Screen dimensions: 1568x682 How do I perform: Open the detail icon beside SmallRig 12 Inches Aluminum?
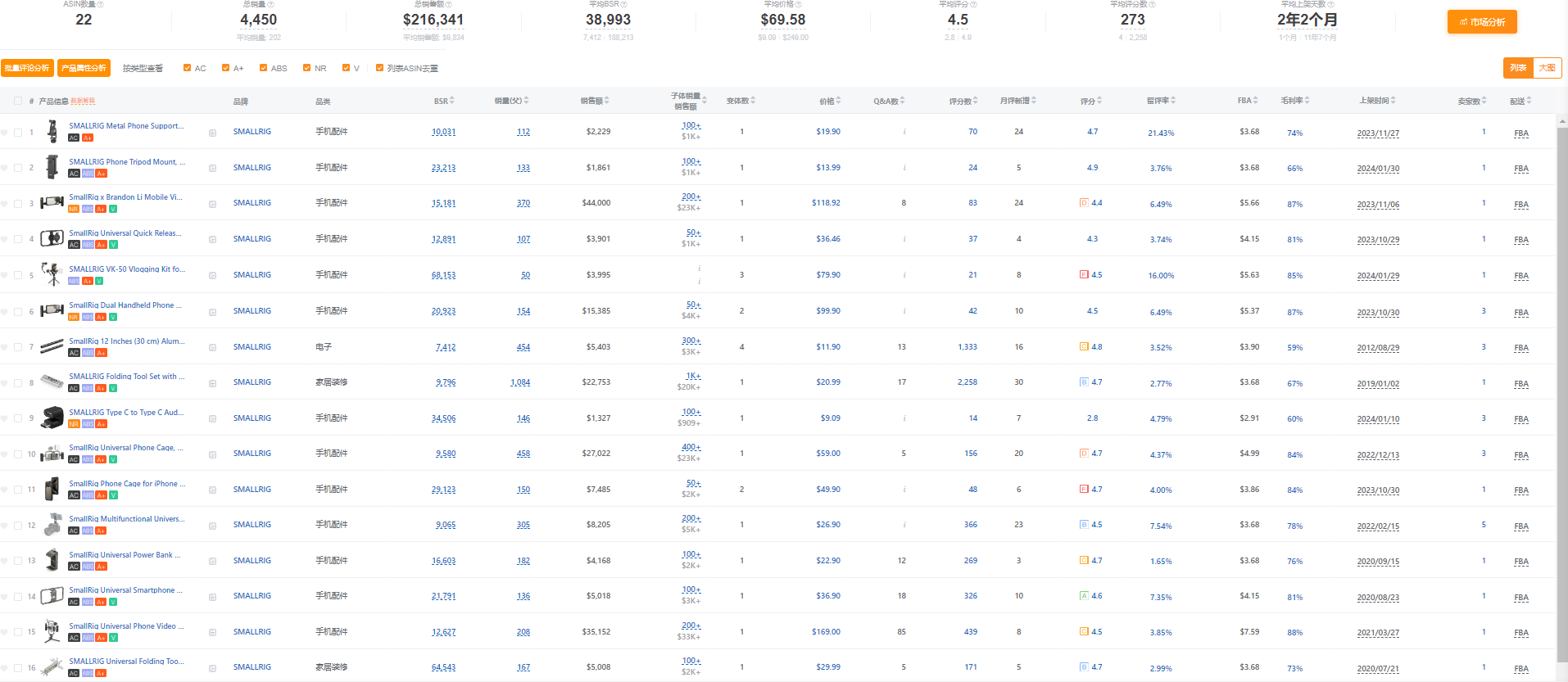click(212, 348)
